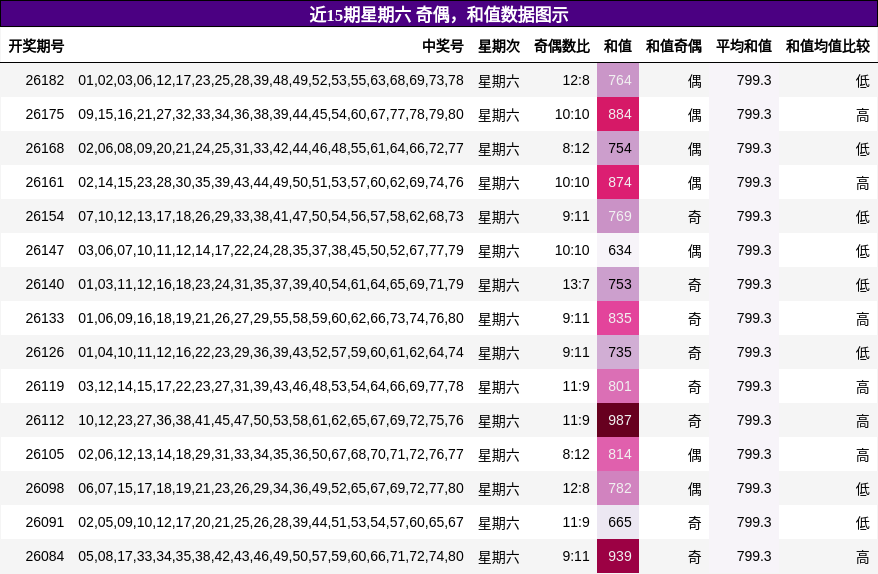
Task: Click 星期六 in row 26147
Action: [x=498, y=251]
